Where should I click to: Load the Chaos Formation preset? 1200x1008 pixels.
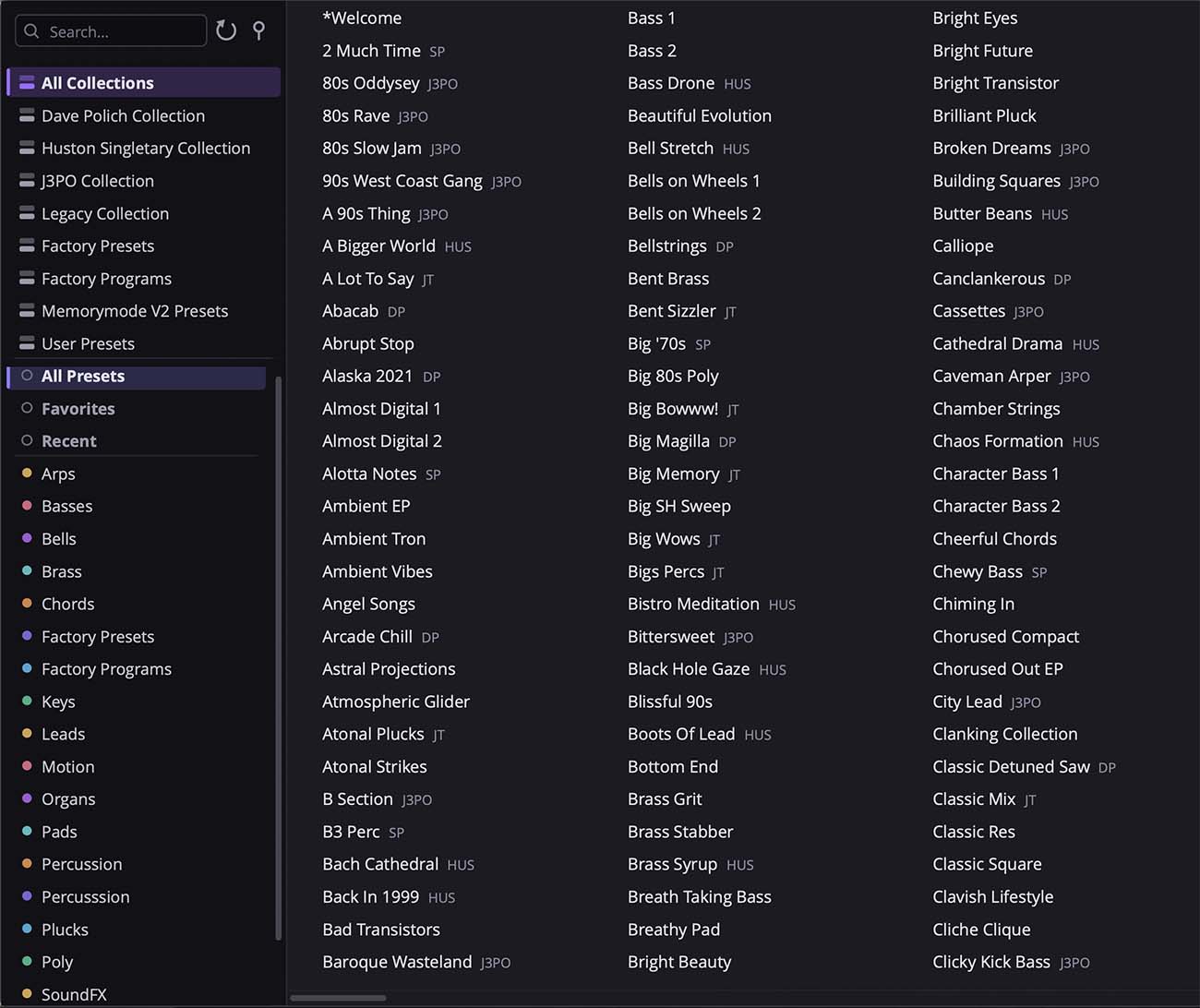[x=997, y=441]
